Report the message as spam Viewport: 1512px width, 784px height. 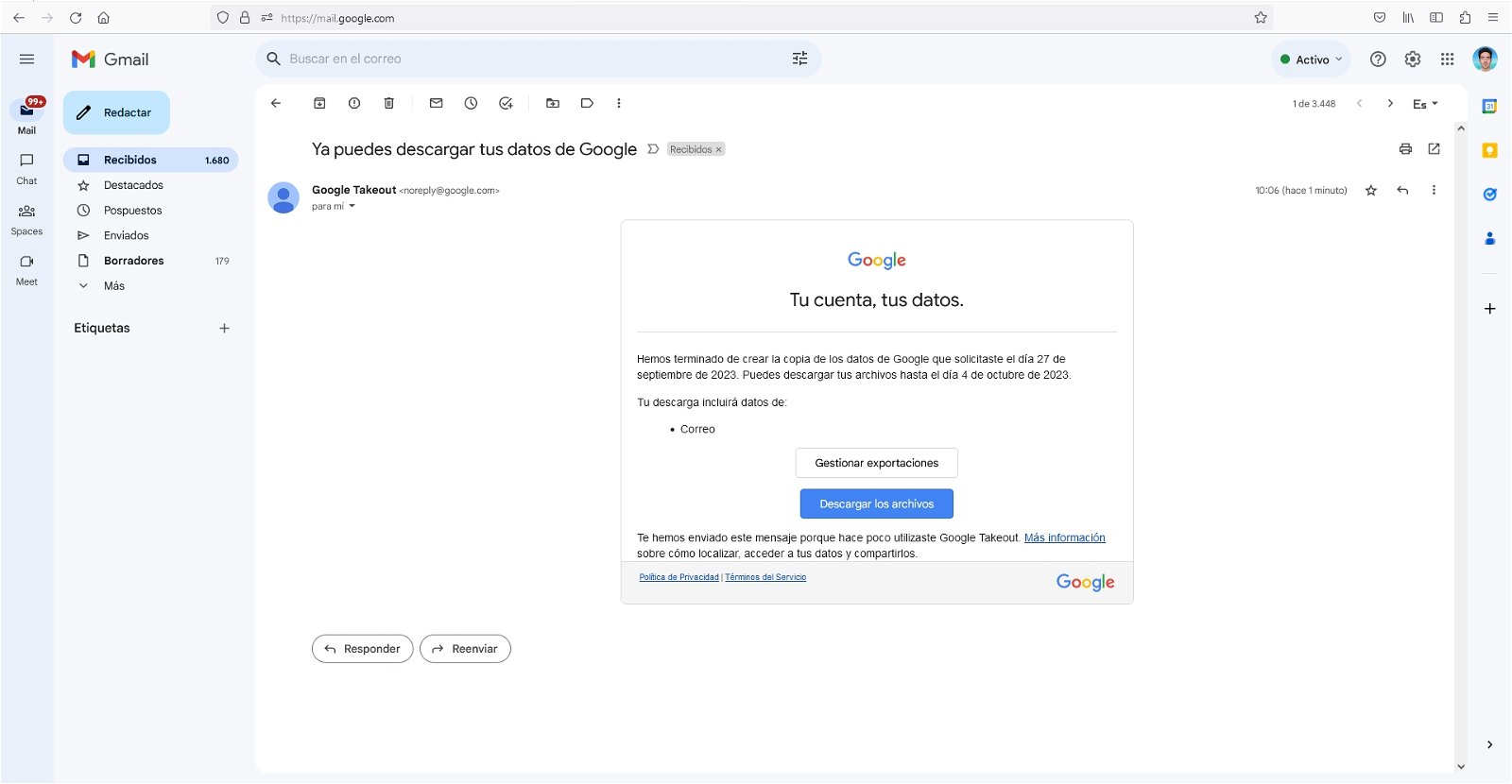tap(354, 103)
